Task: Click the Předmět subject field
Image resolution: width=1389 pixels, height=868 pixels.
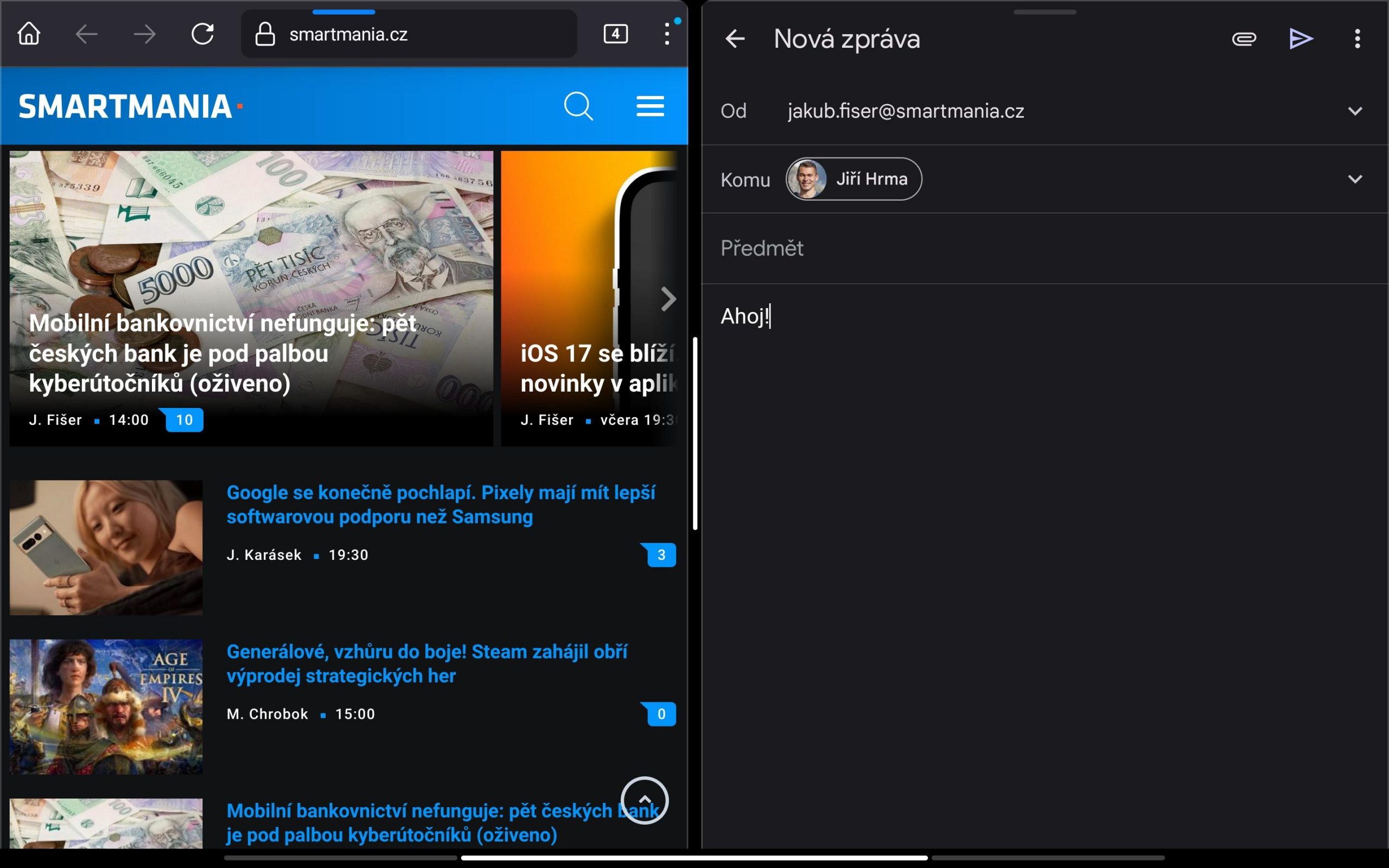Action: (1044, 248)
